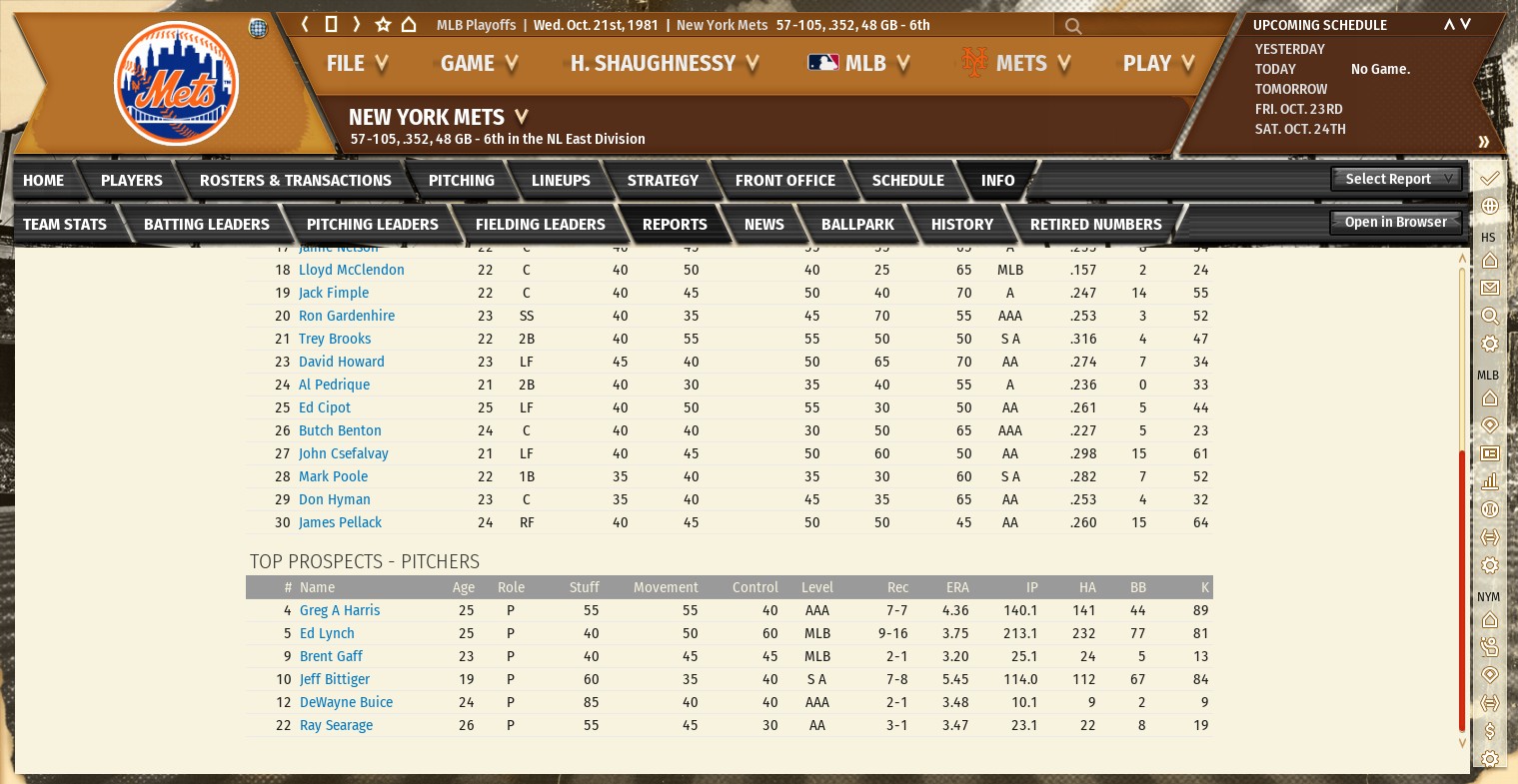1518x784 pixels.
Task: Click the back navigation arrow in top bar
Action: coord(306,24)
